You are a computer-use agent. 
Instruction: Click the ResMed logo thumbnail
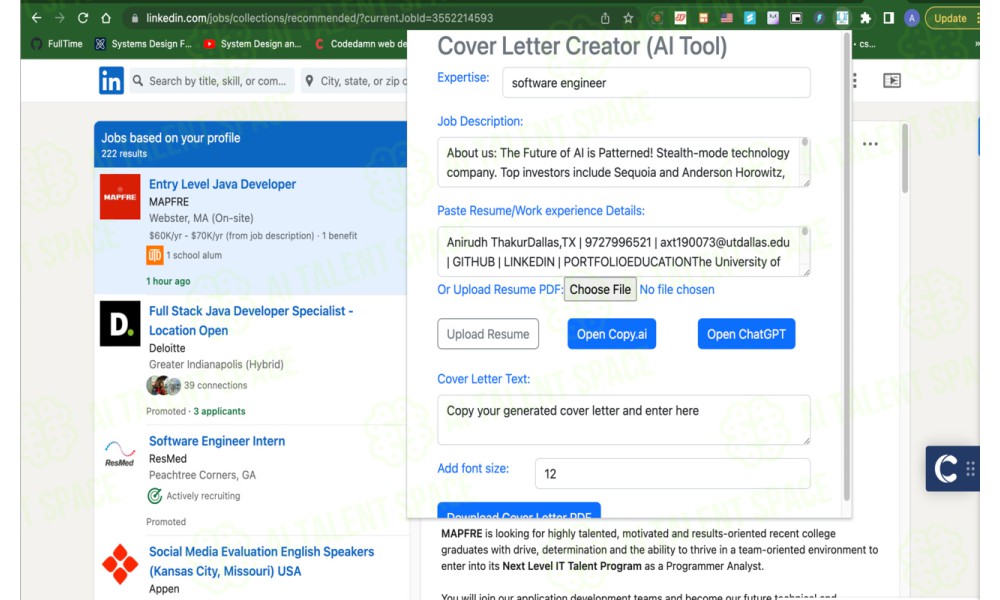pyautogui.click(x=120, y=454)
